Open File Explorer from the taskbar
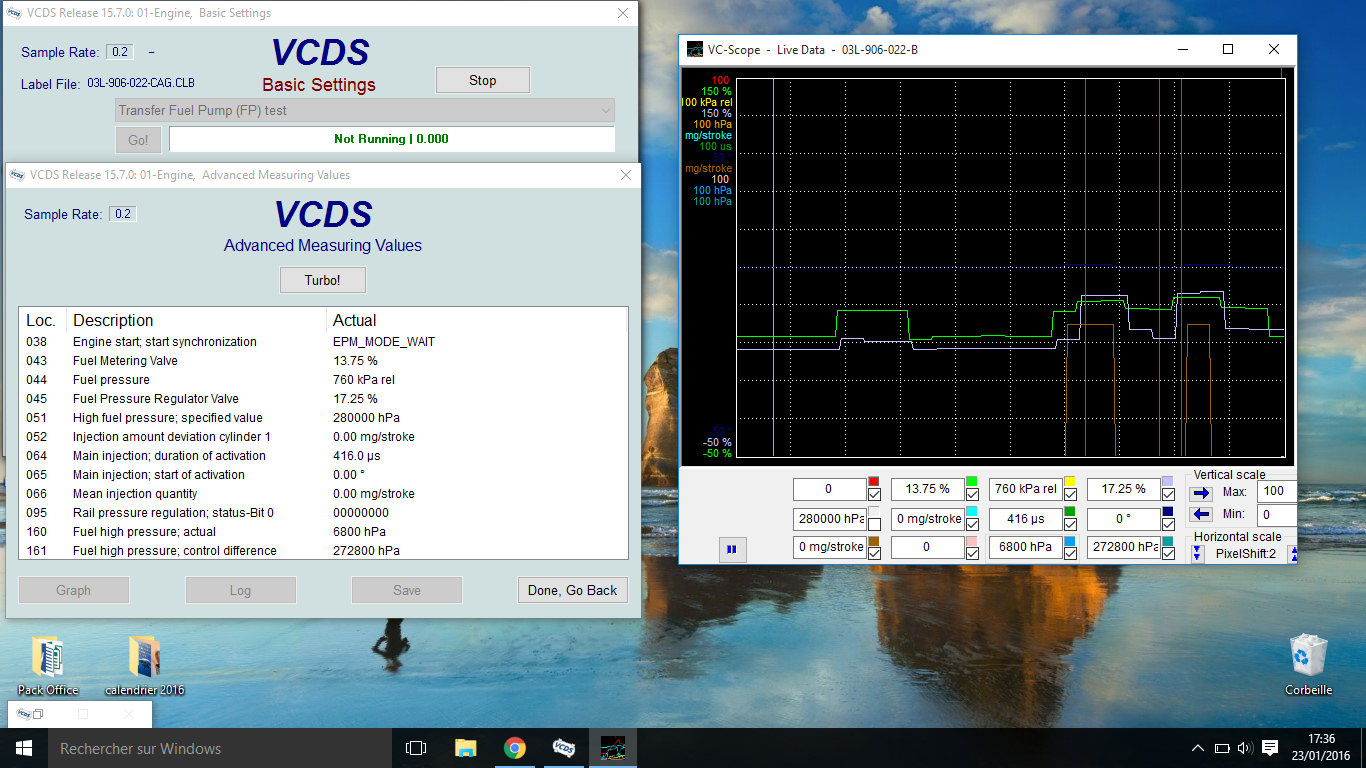The image size is (1366, 768). pos(466,748)
